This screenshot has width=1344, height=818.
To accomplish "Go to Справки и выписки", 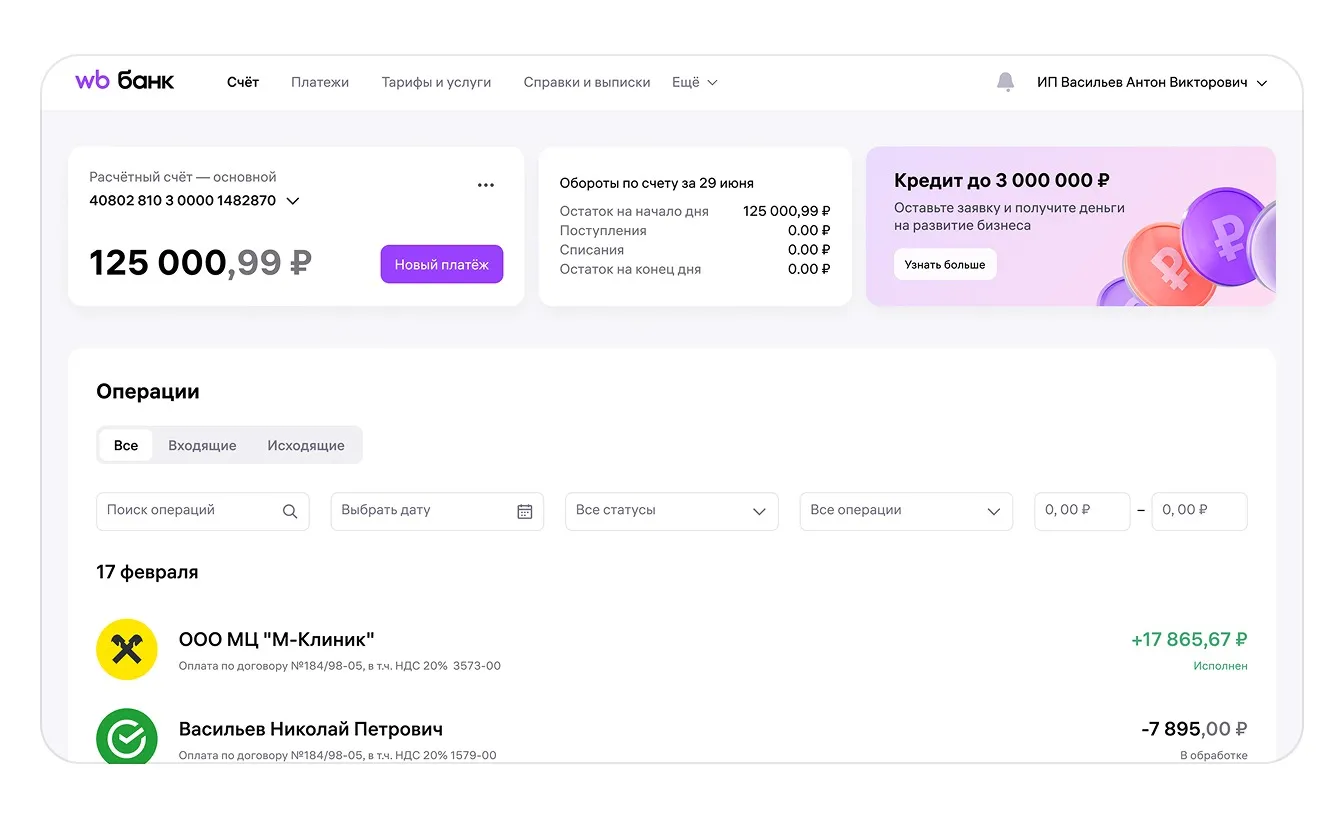I will tap(587, 82).
